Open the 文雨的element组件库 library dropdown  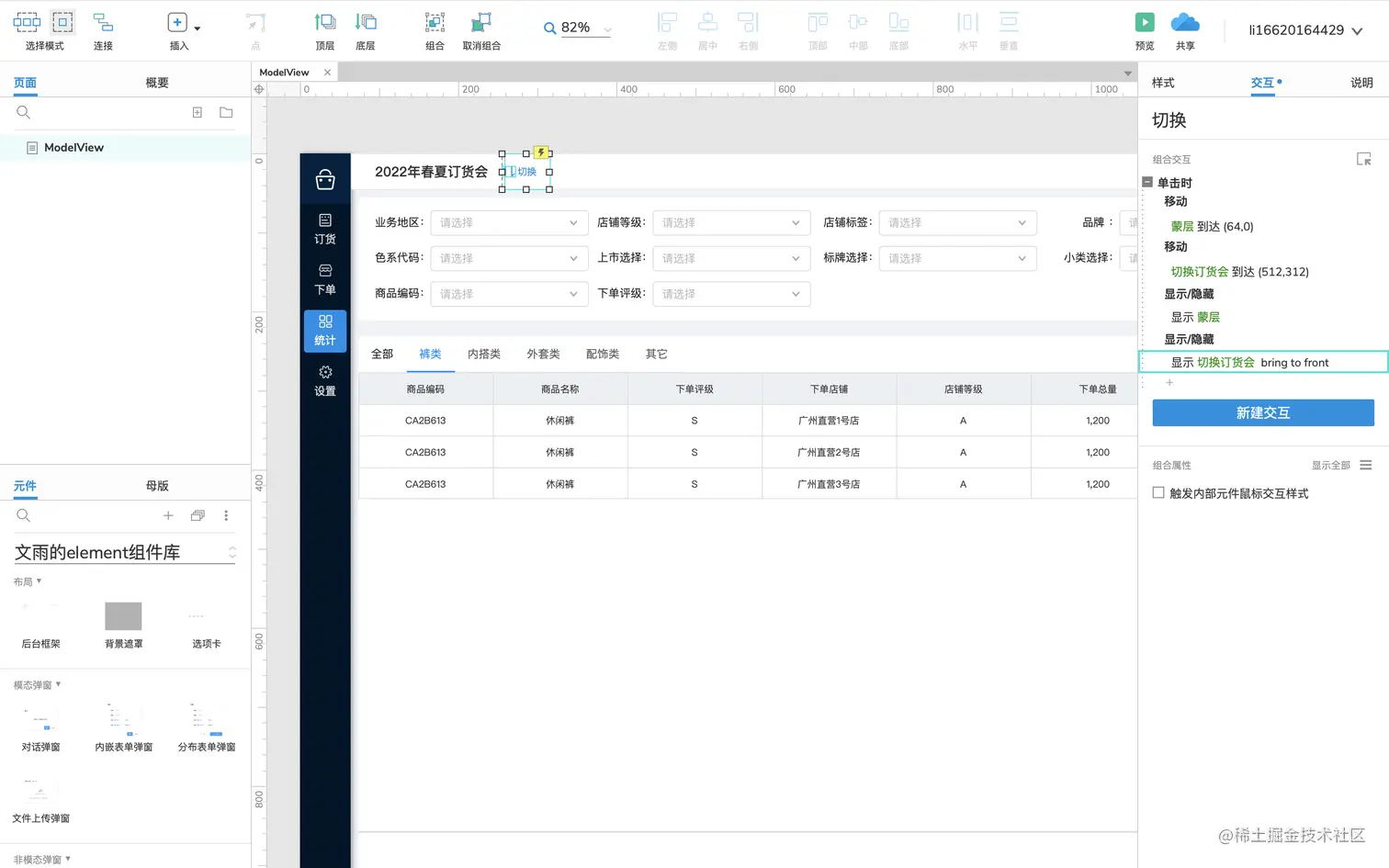(x=125, y=552)
